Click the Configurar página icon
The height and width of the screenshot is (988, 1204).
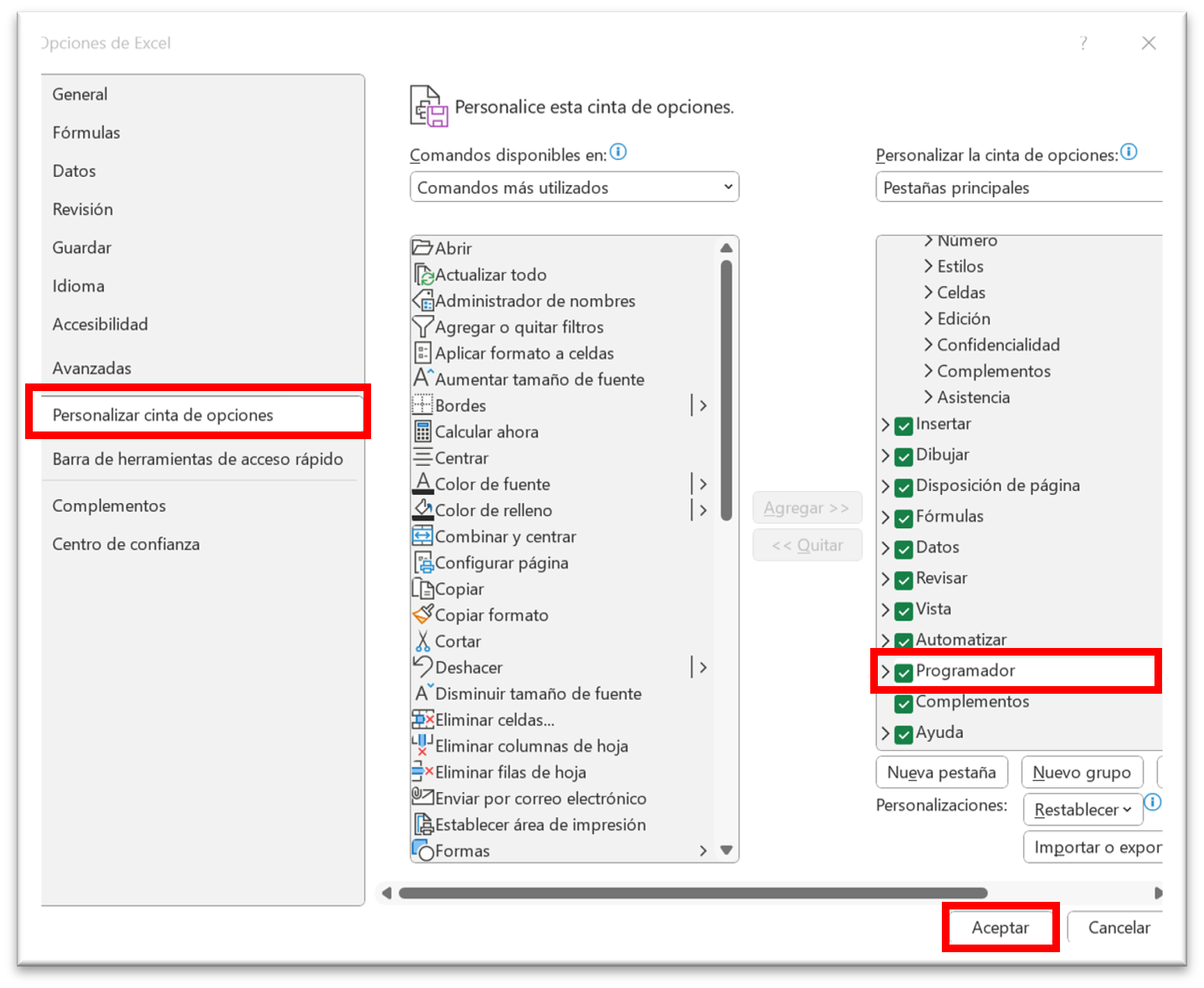pyautogui.click(x=423, y=563)
